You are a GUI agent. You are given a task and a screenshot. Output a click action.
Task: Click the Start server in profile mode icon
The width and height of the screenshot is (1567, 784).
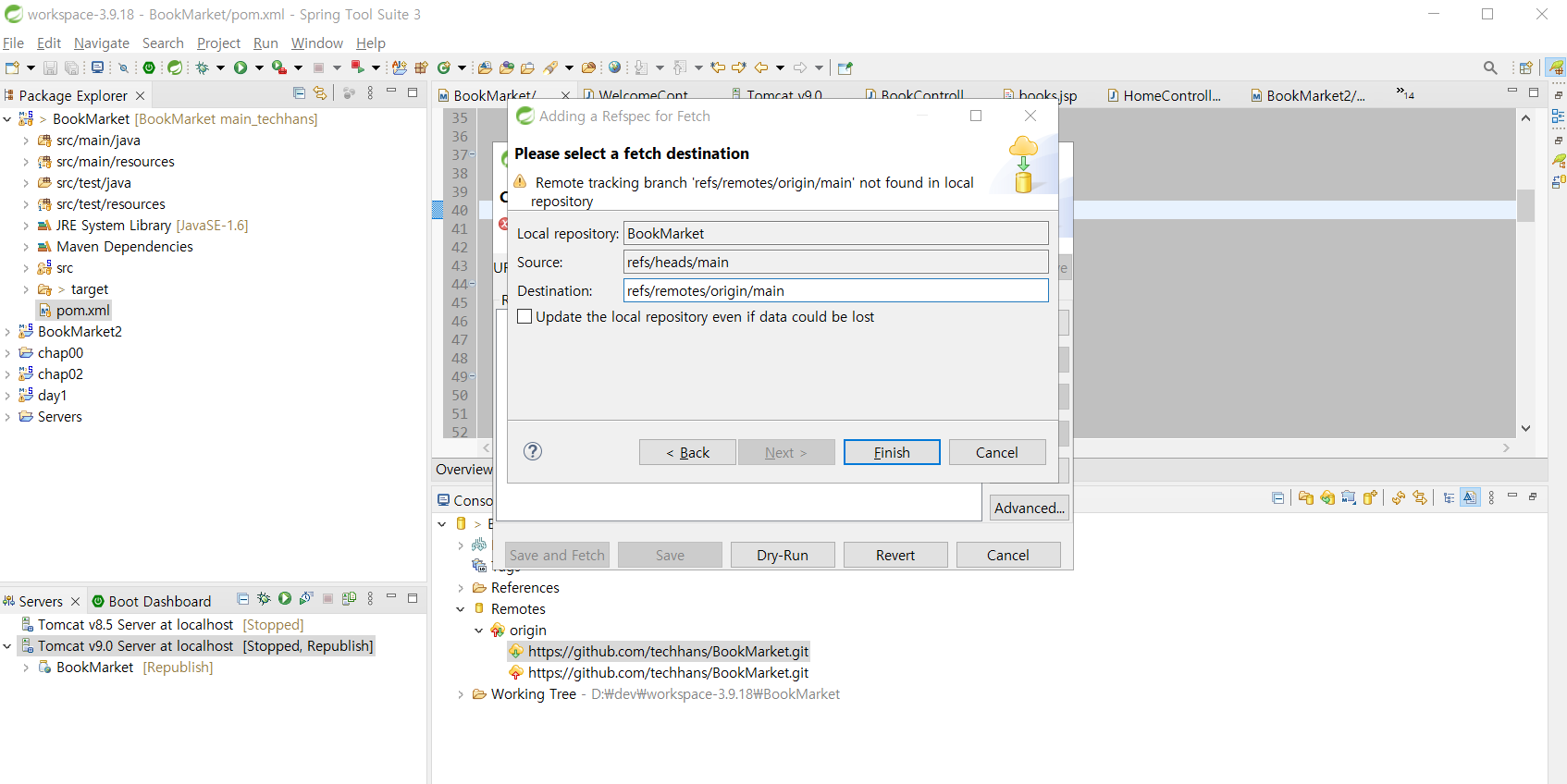coord(306,599)
